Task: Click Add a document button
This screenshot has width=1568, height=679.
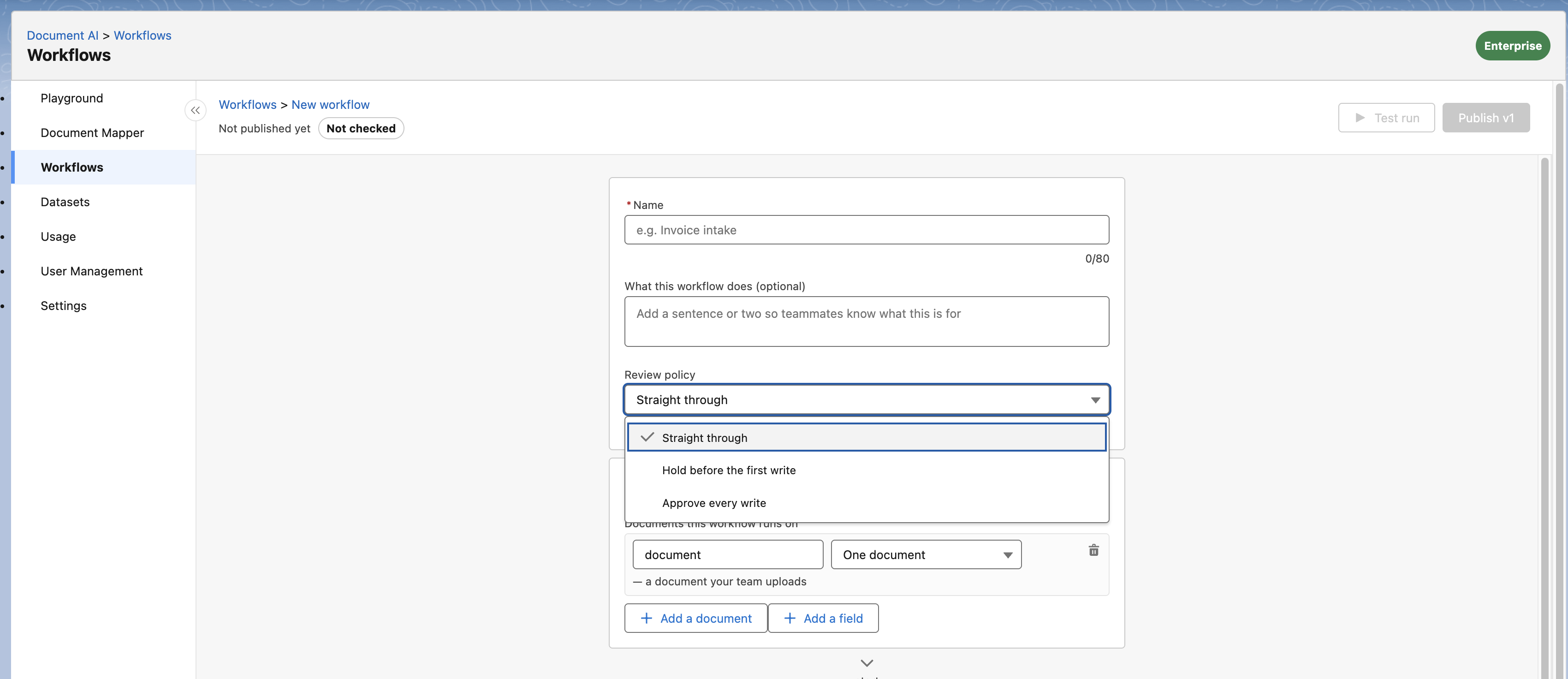Action: point(696,618)
